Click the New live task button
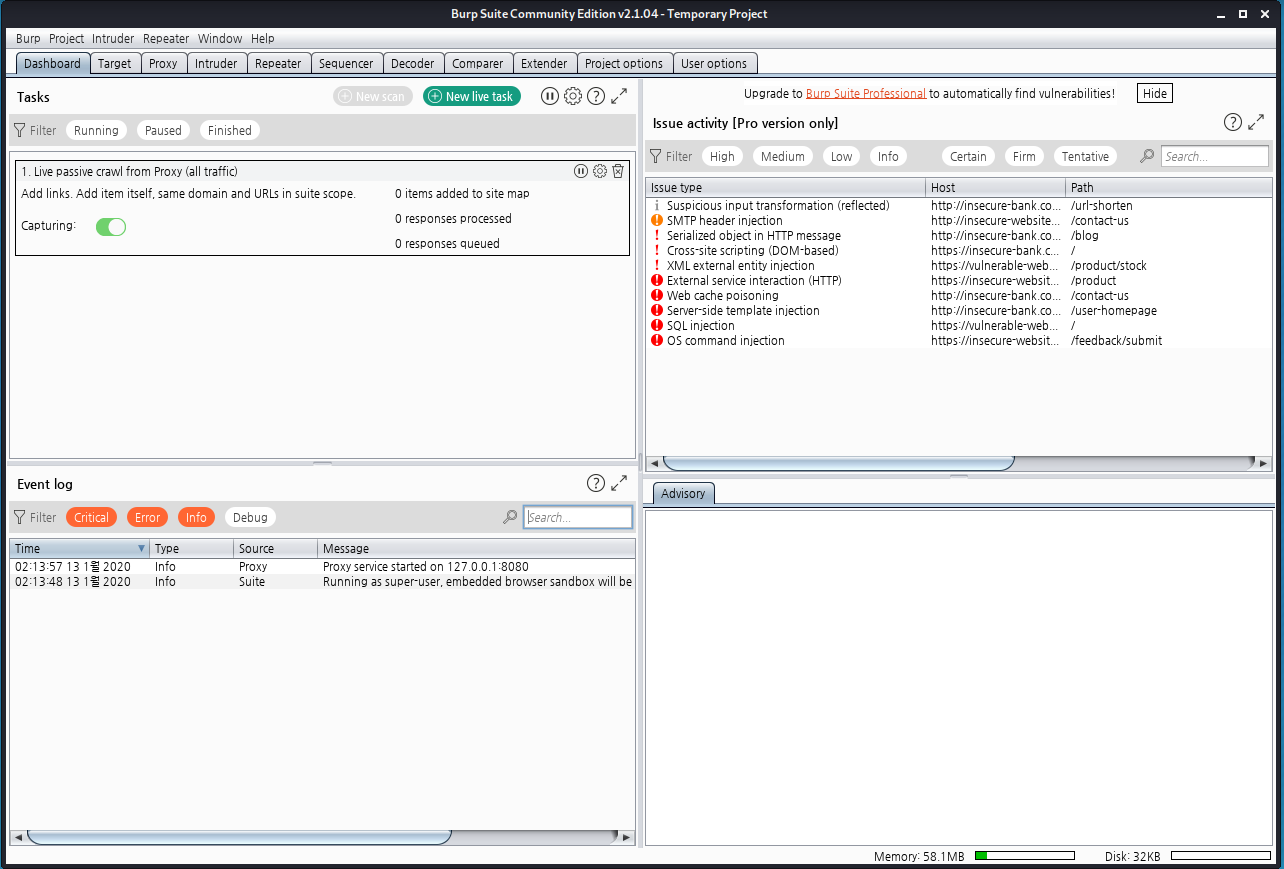 tap(472, 96)
